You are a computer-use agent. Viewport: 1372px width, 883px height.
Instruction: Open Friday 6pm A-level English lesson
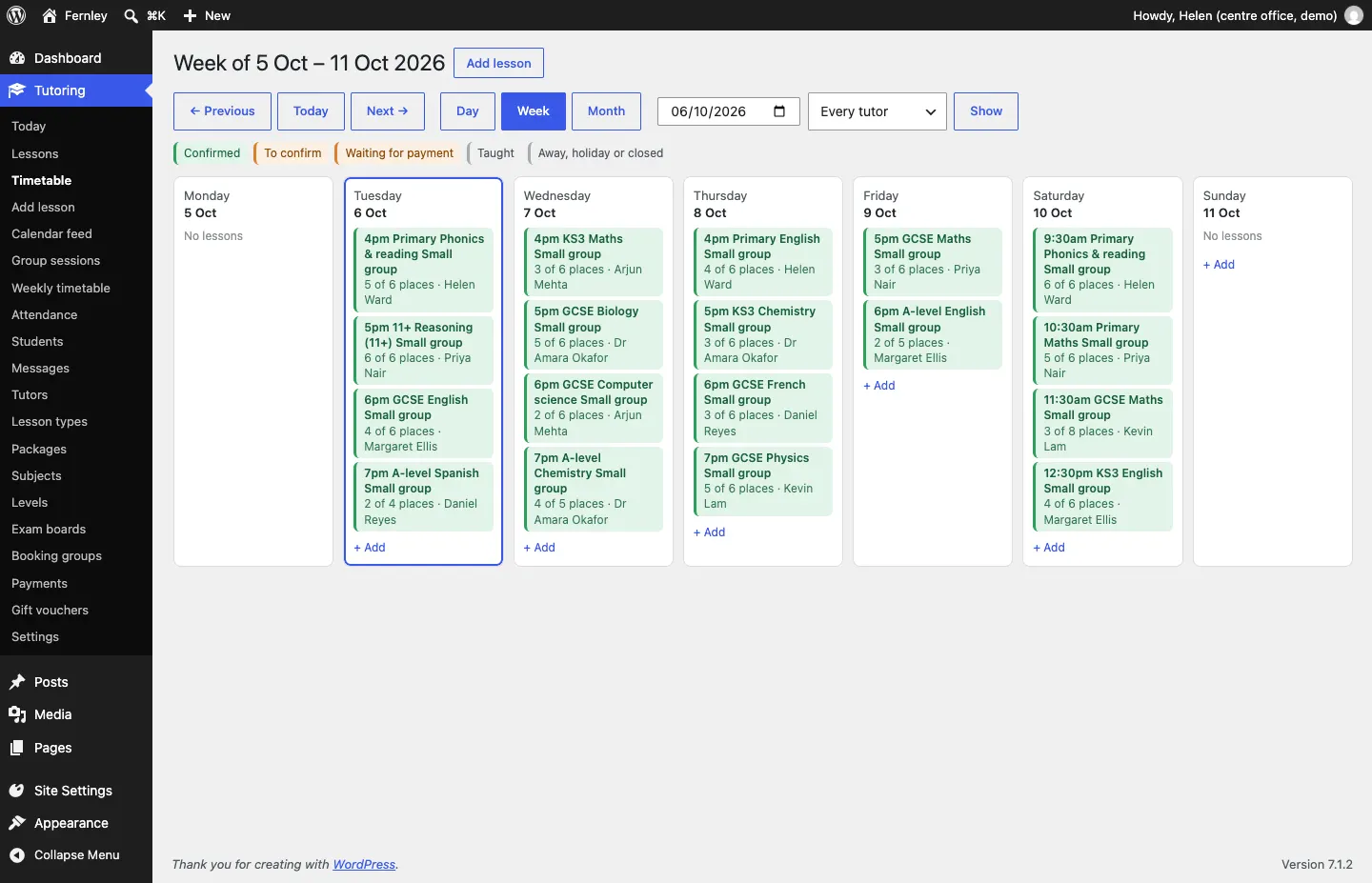(x=933, y=334)
